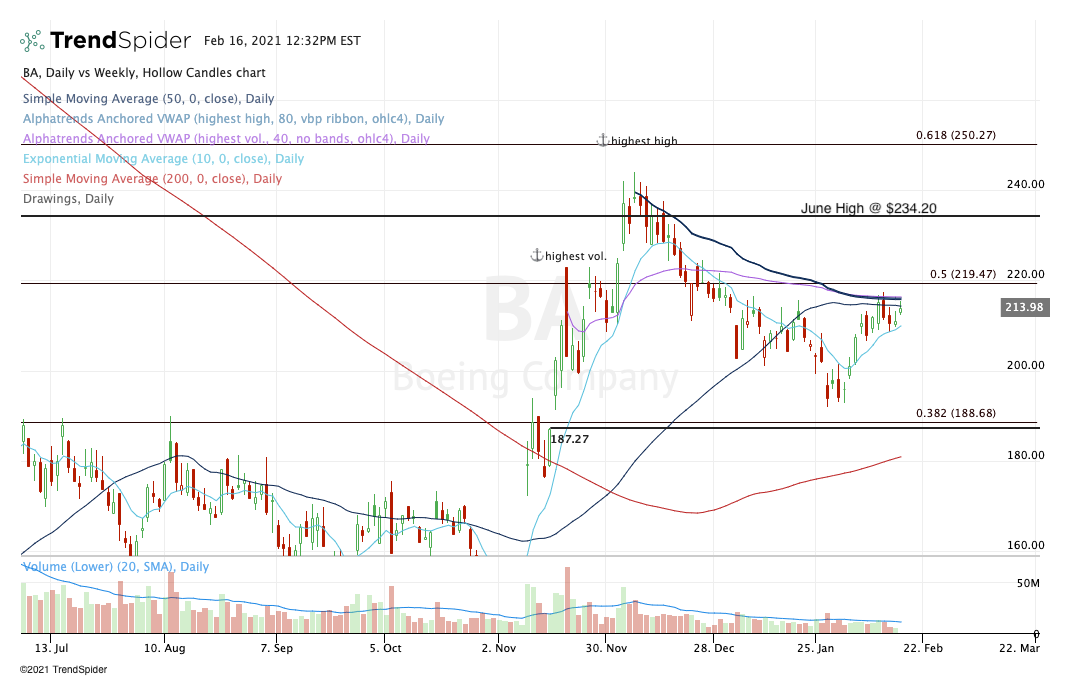
Task: Click the 30. Nov date axis label
Action: tap(606, 648)
